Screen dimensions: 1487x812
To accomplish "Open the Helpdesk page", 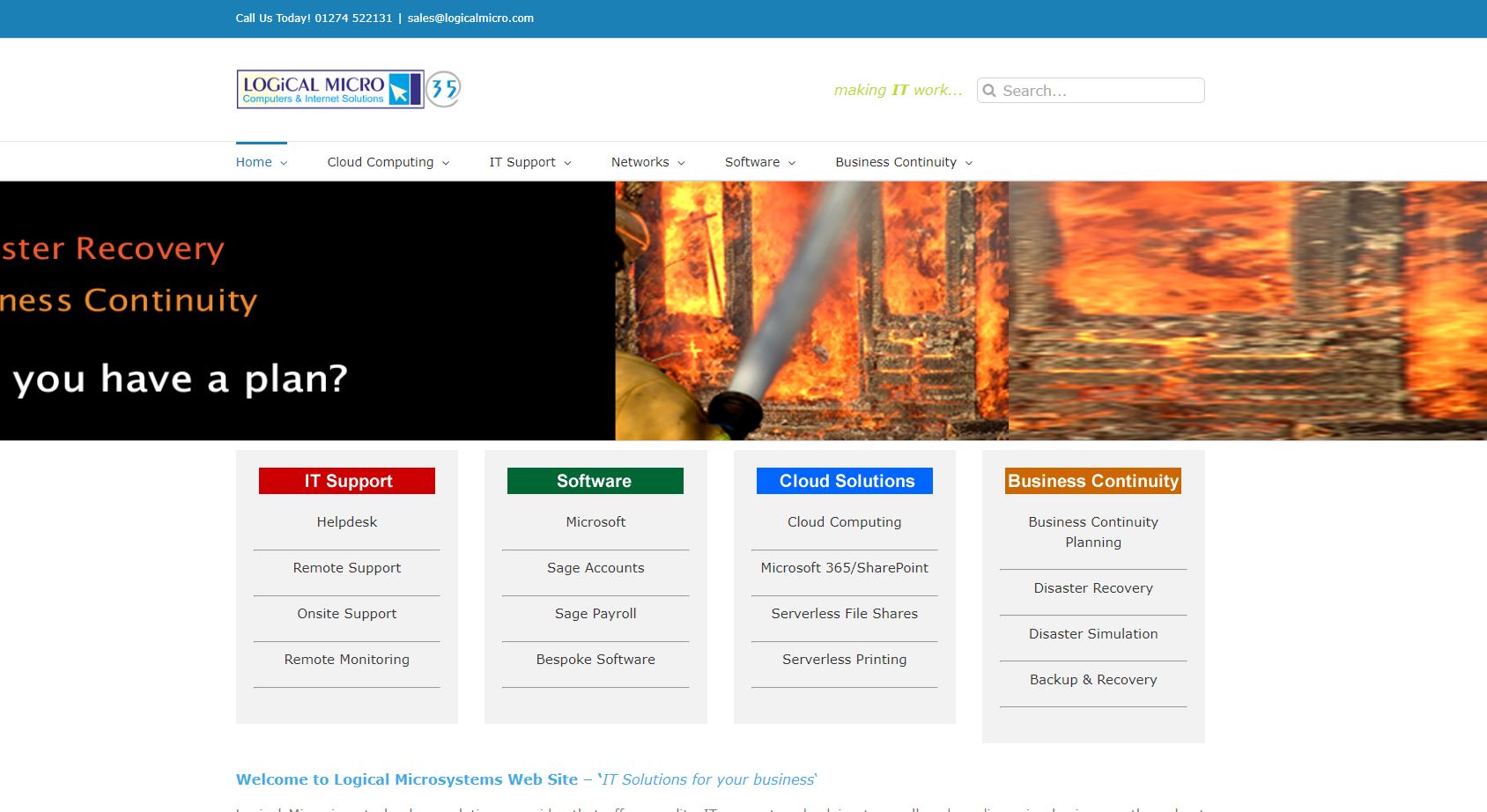I will (346, 521).
